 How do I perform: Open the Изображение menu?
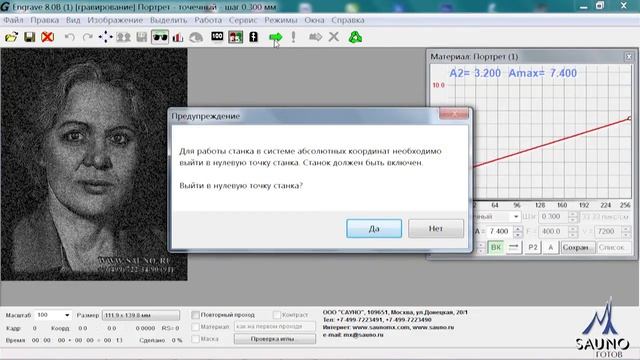115,20
